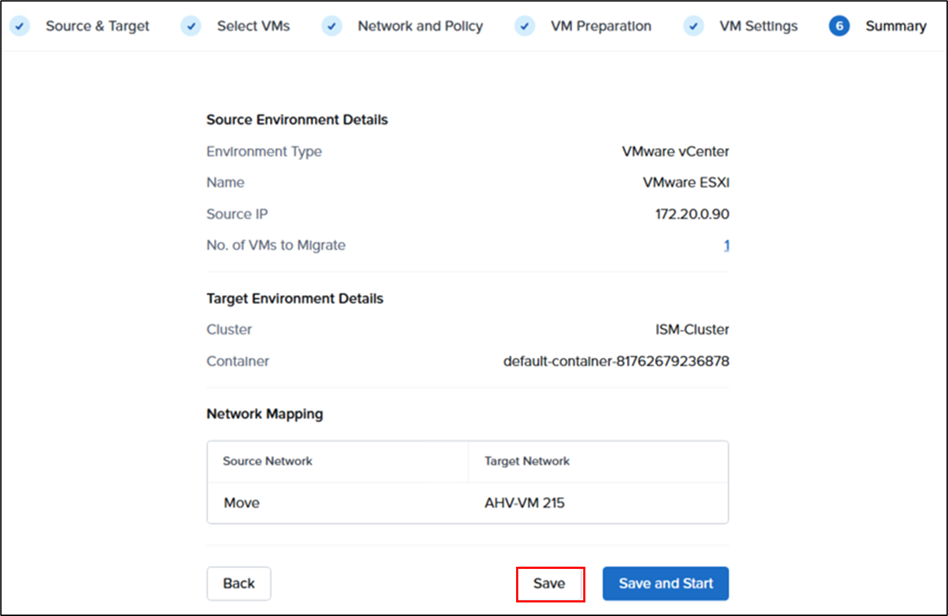Click the checkmark icon beside Select VMs
Image resolution: width=948 pixels, height=616 pixels.
pyautogui.click(x=191, y=26)
